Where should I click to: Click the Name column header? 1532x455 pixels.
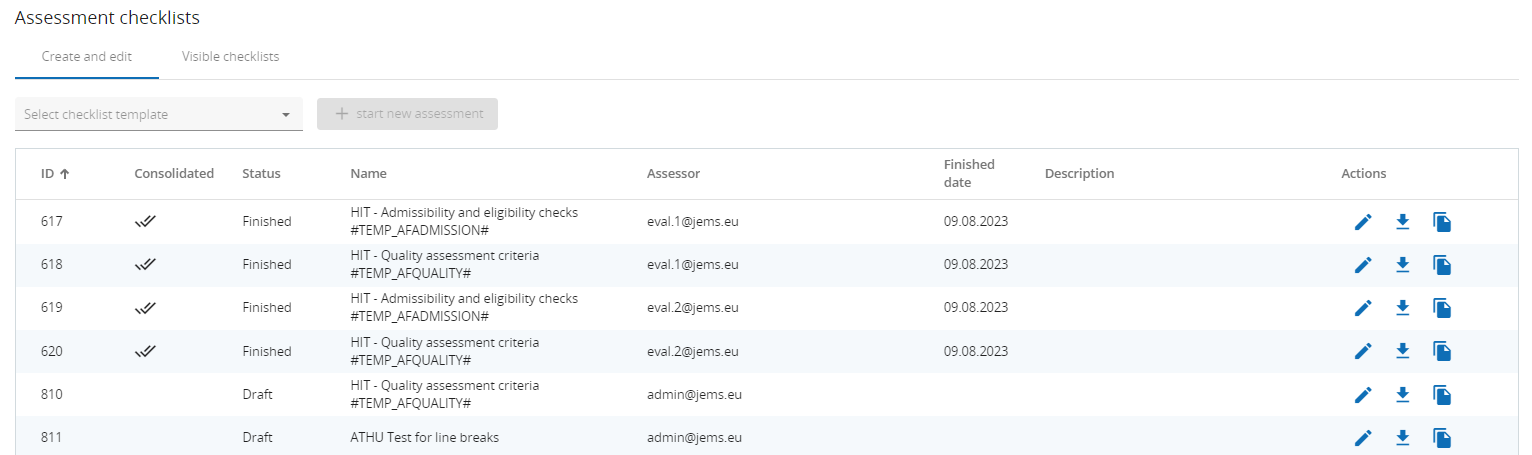point(368,174)
